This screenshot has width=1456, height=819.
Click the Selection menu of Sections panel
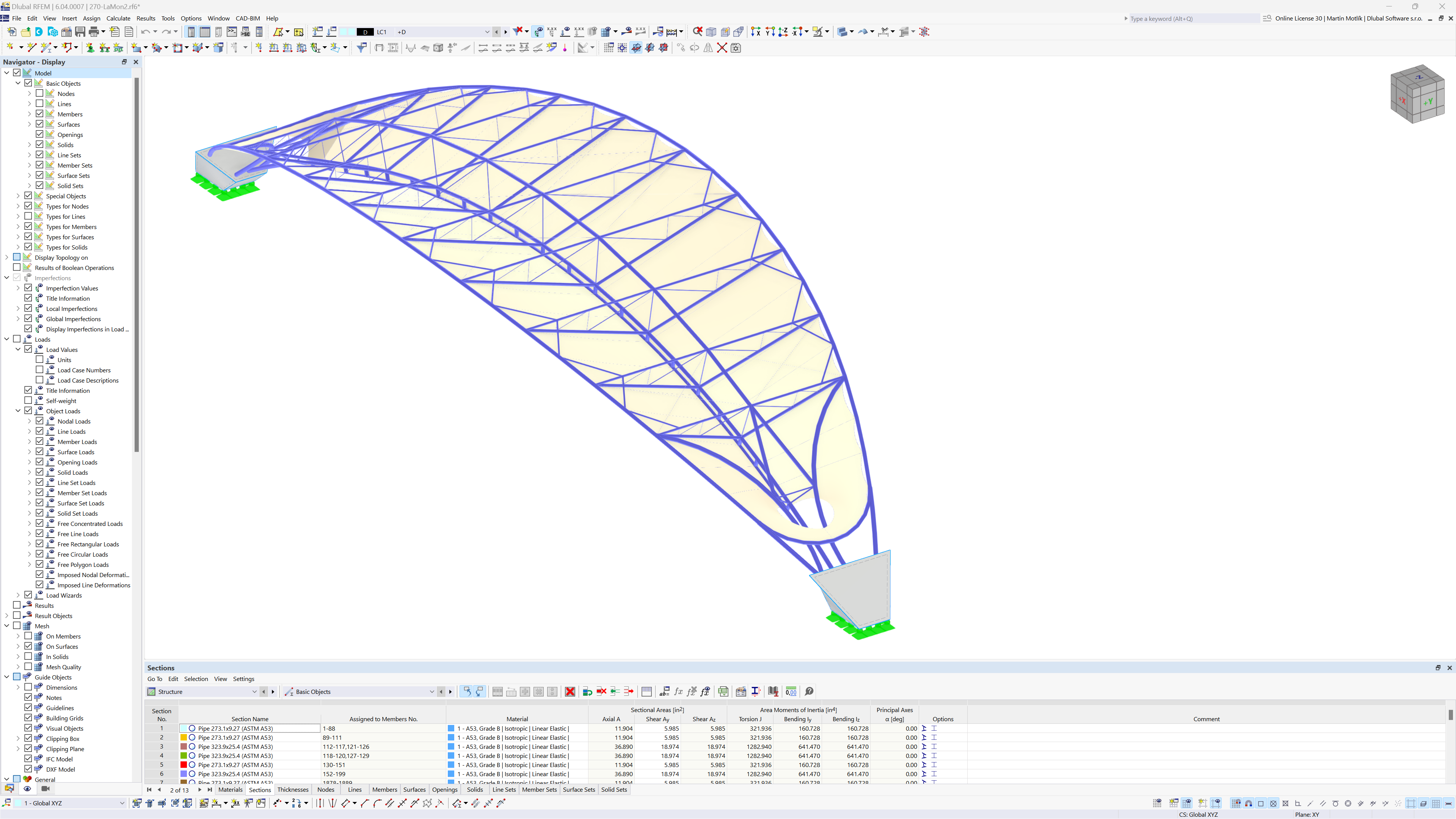196,679
